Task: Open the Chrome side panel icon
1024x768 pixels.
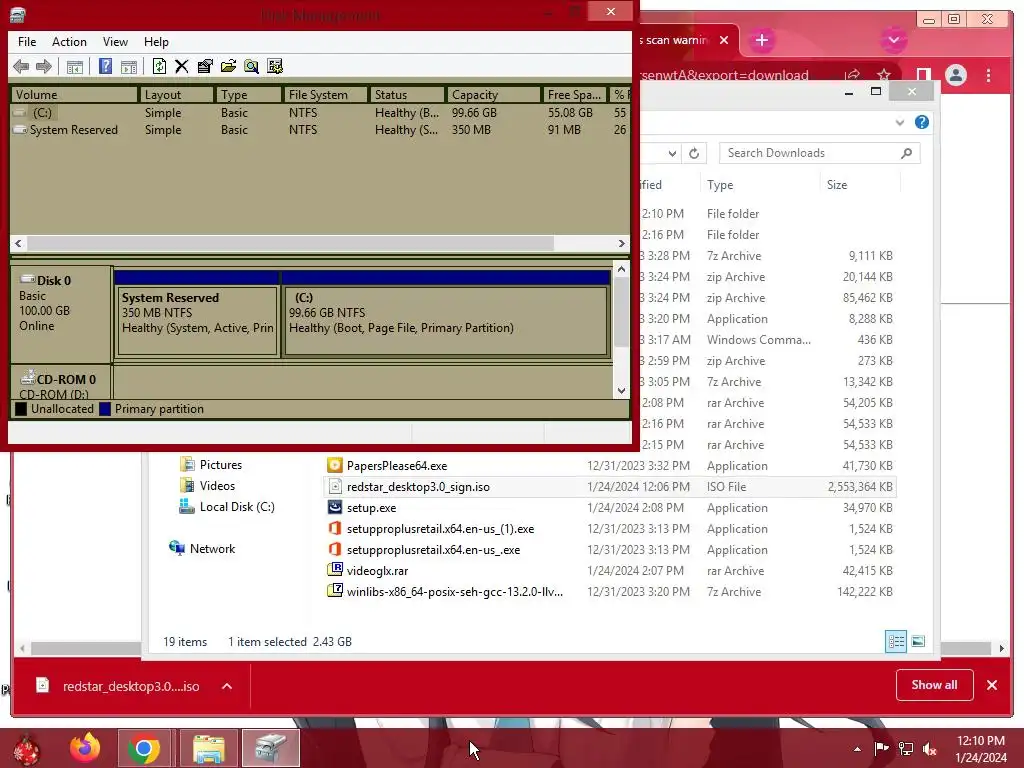Action: click(923, 75)
